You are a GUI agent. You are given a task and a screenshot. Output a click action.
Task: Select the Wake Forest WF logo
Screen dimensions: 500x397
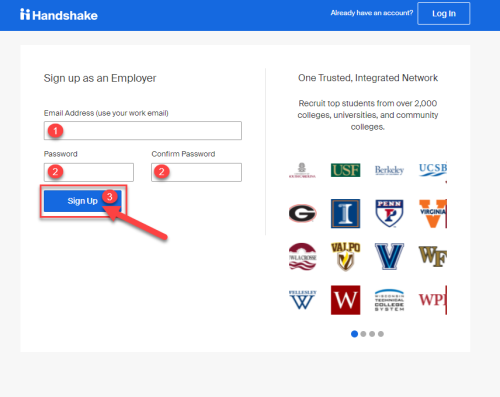[x=433, y=256]
